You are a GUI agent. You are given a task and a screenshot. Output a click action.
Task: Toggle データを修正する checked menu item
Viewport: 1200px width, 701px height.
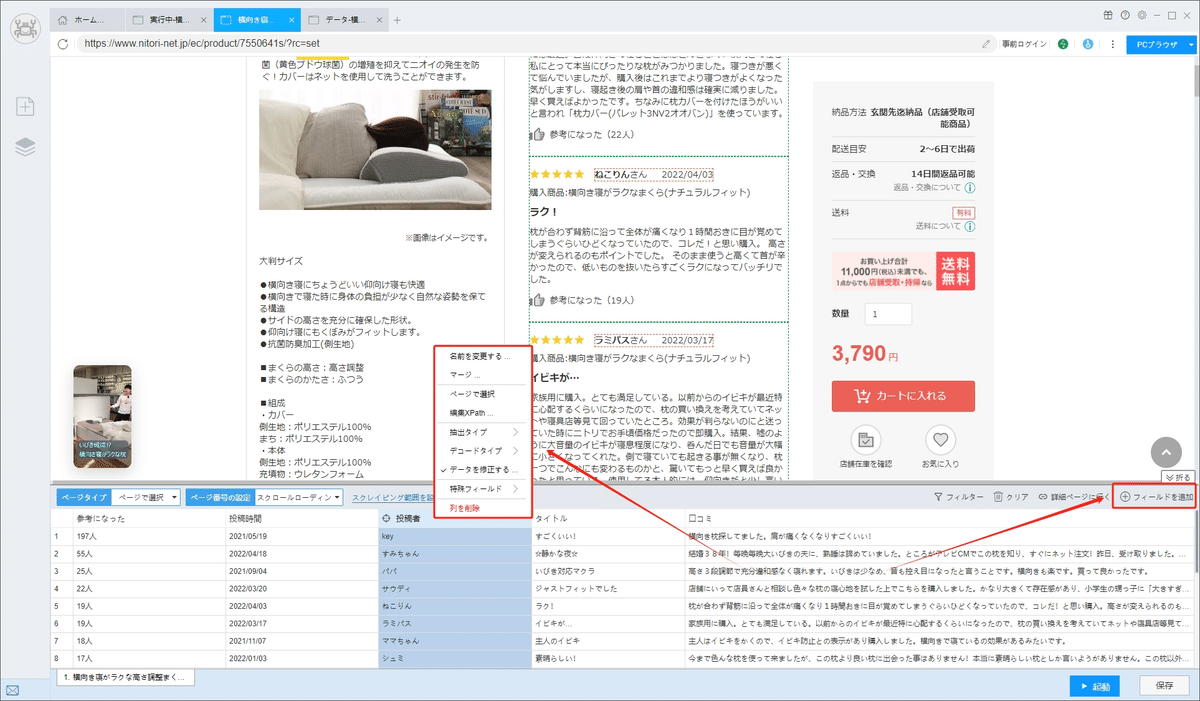click(483, 469)
